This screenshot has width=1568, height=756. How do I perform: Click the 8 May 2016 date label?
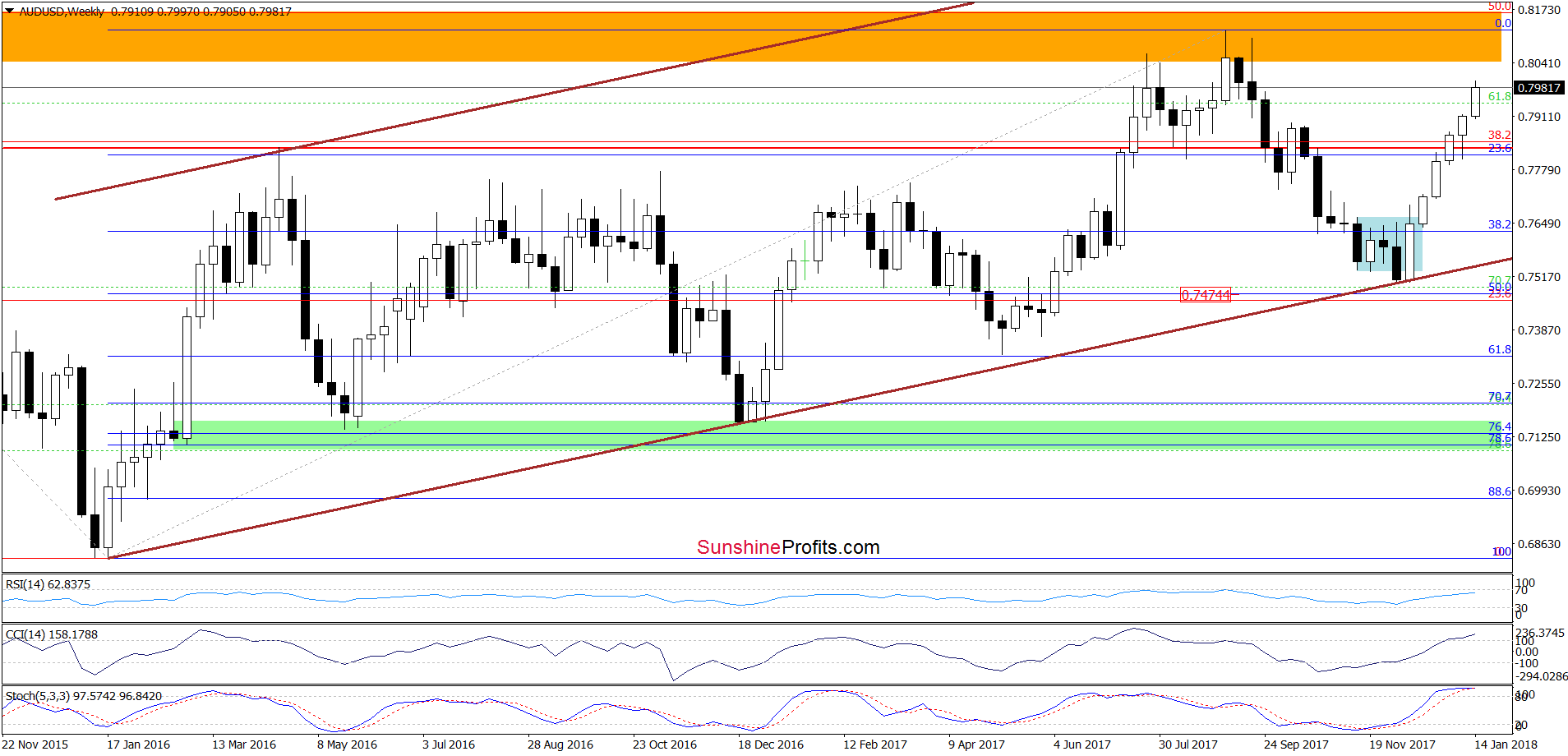click(x=347, y=744)
